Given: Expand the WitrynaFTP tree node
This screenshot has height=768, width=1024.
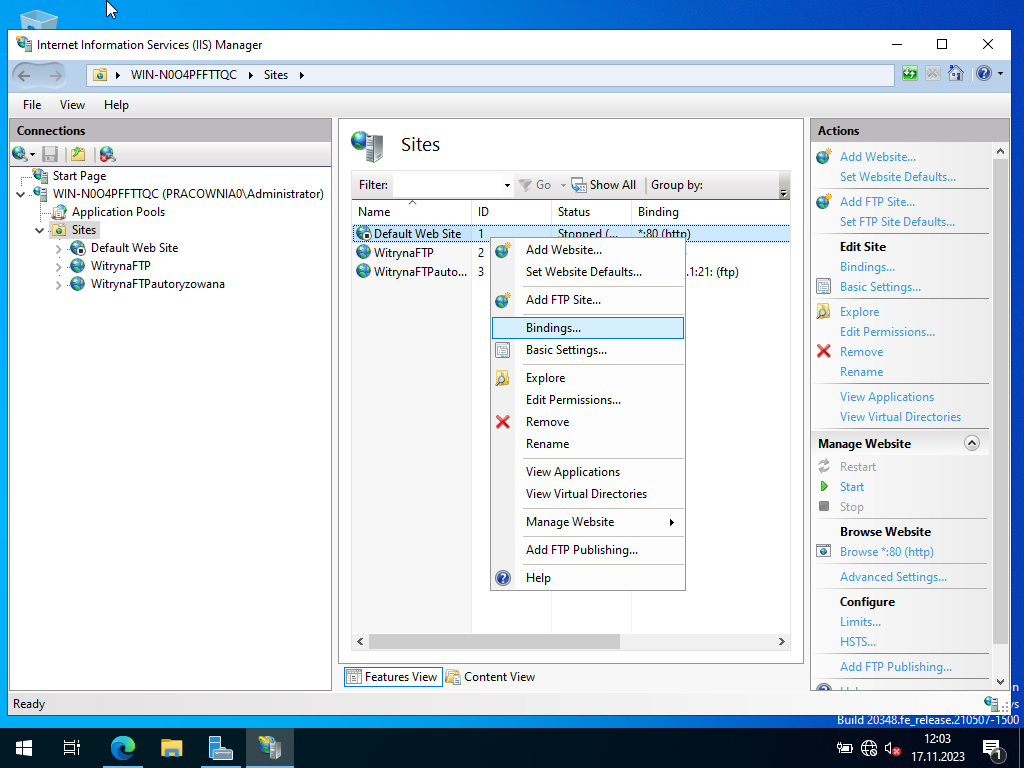Looking at the screenshot, I should (x=58, y=266).
